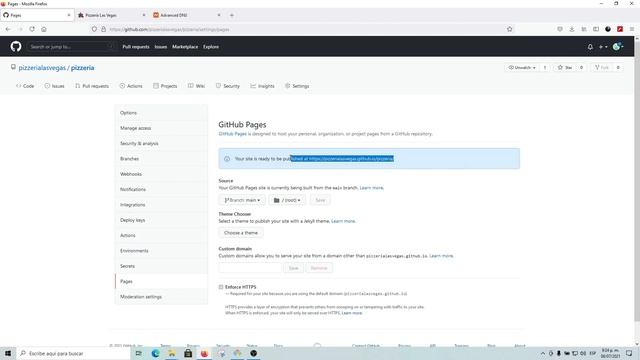Select Branches in settings sidebar
This screenshot has width=640, height=360.
pyautogui.click(x=161, y=159)
